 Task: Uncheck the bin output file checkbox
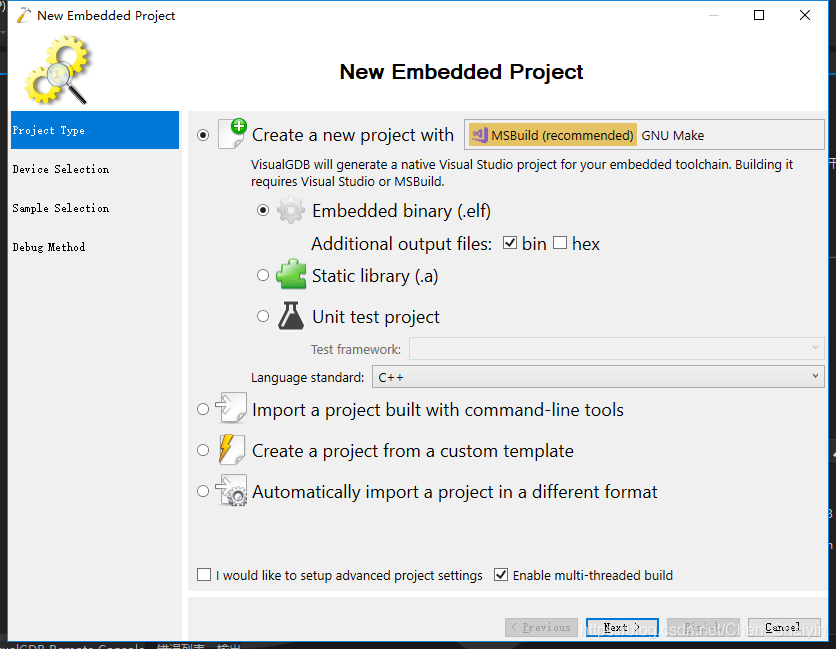tap(510, 243)
